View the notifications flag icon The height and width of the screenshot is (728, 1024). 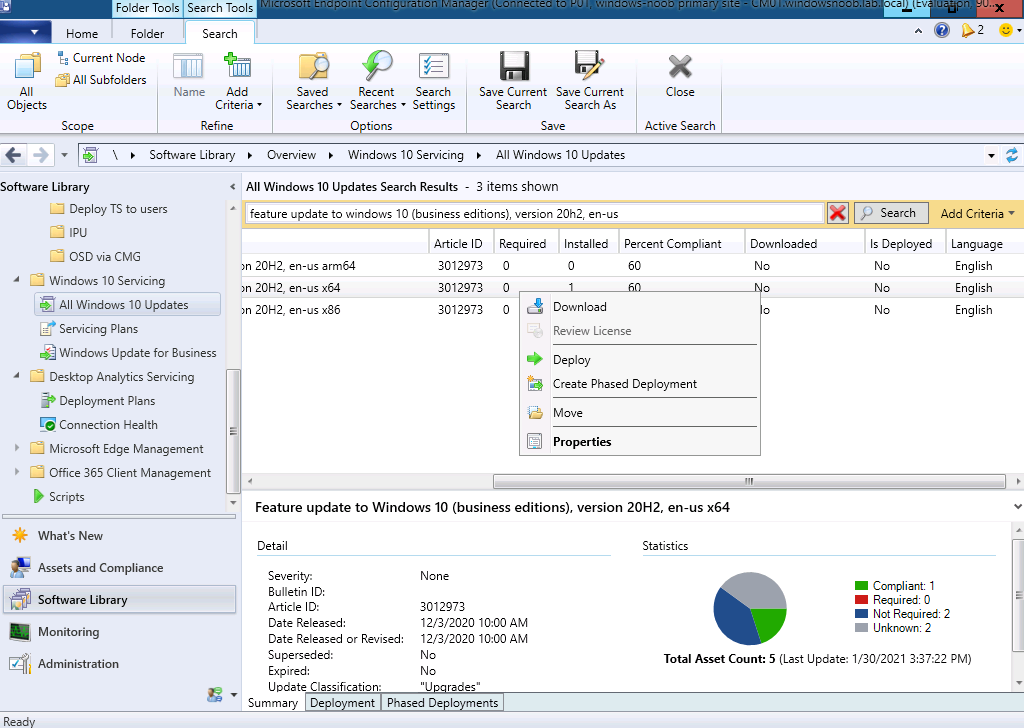(x=968, y=30)
